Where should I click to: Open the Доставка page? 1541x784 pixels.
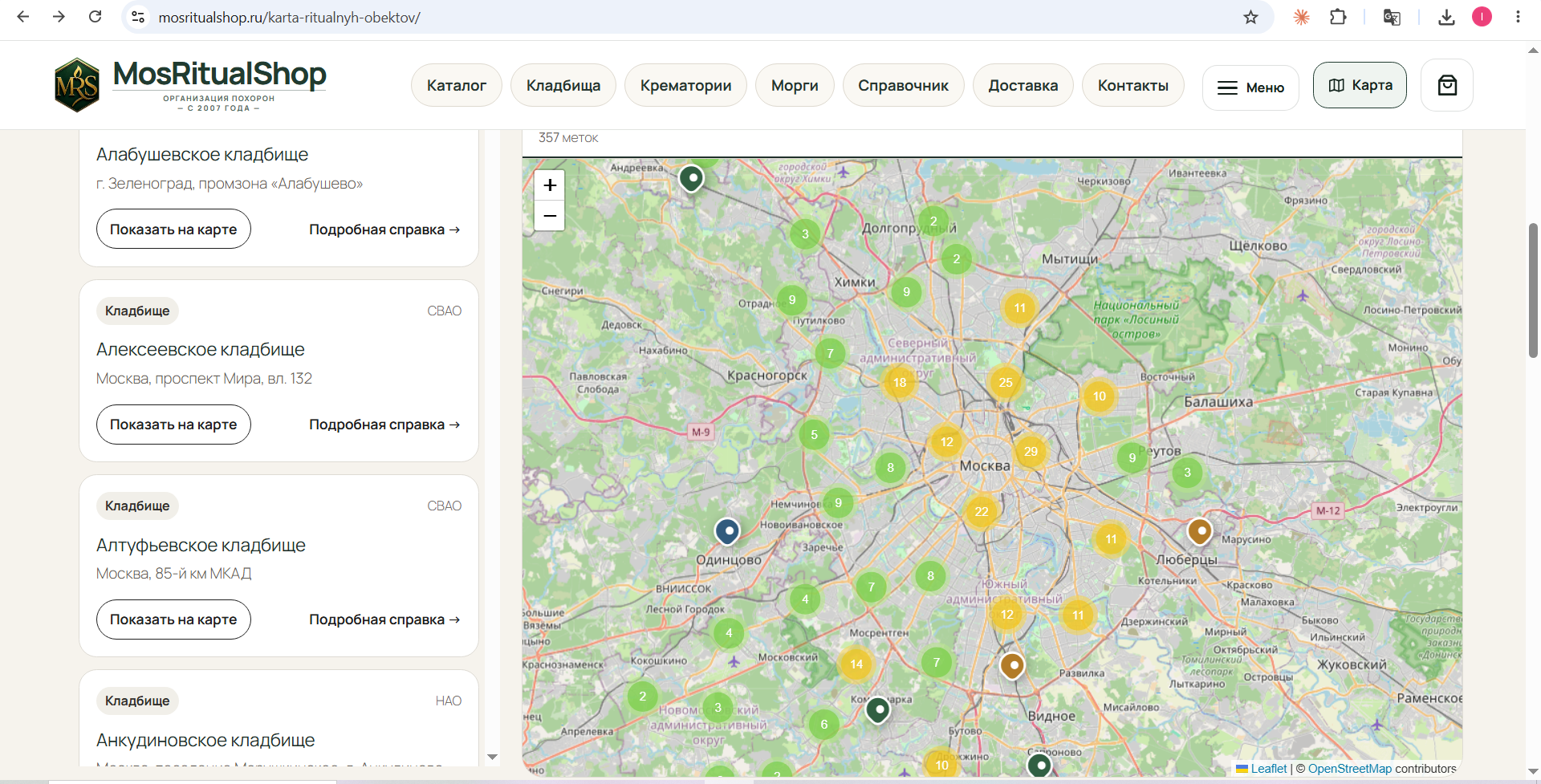(x=1023, y=85)
